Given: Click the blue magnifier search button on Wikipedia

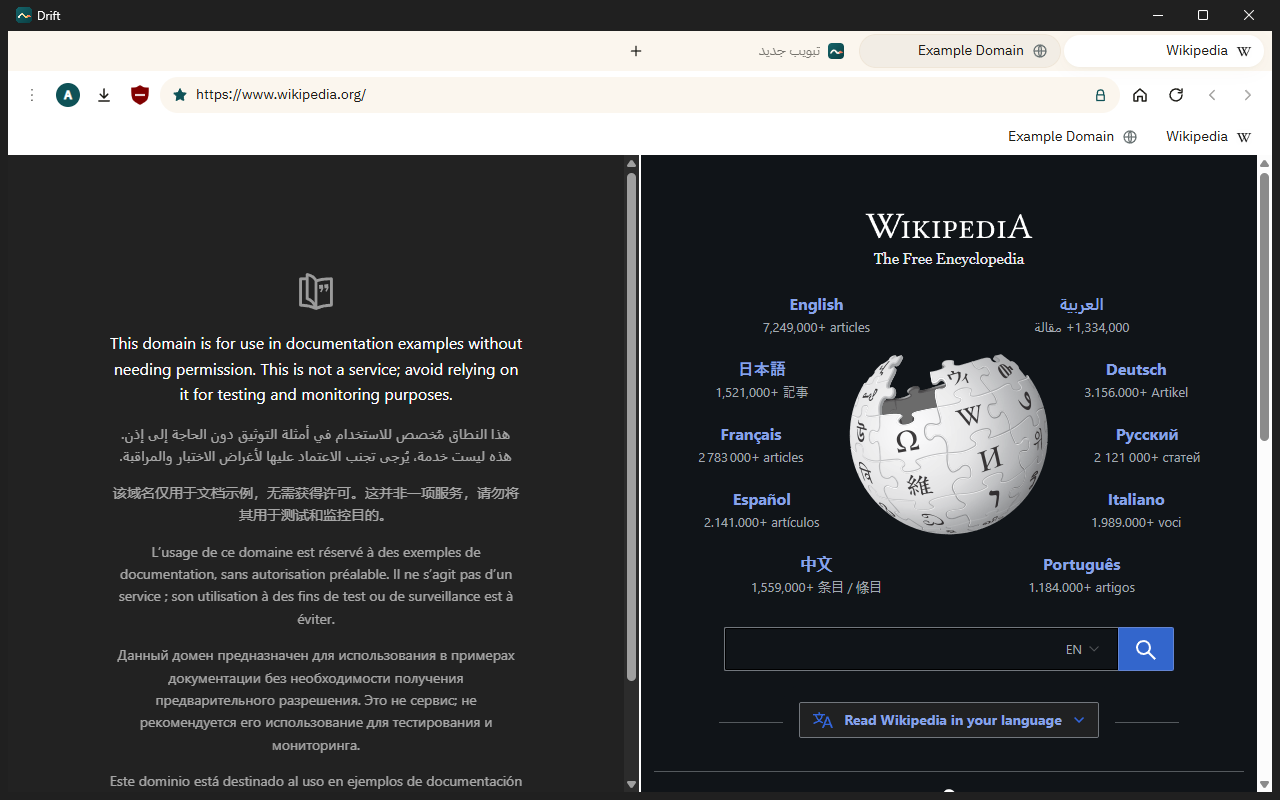Looking at the screenshot, I should pos(1146,649).
